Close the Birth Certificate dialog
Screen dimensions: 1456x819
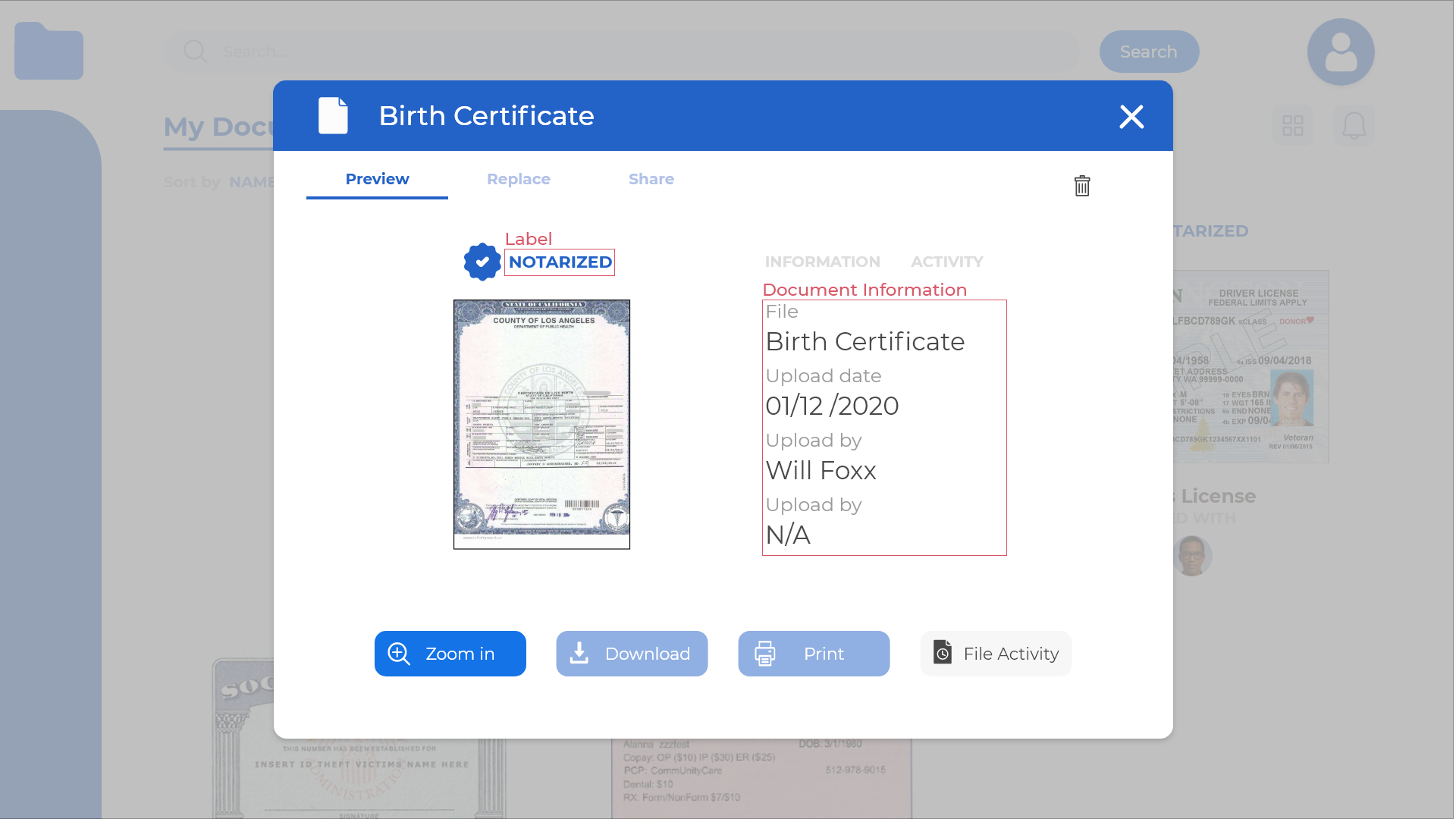(x=1131, y=117)
